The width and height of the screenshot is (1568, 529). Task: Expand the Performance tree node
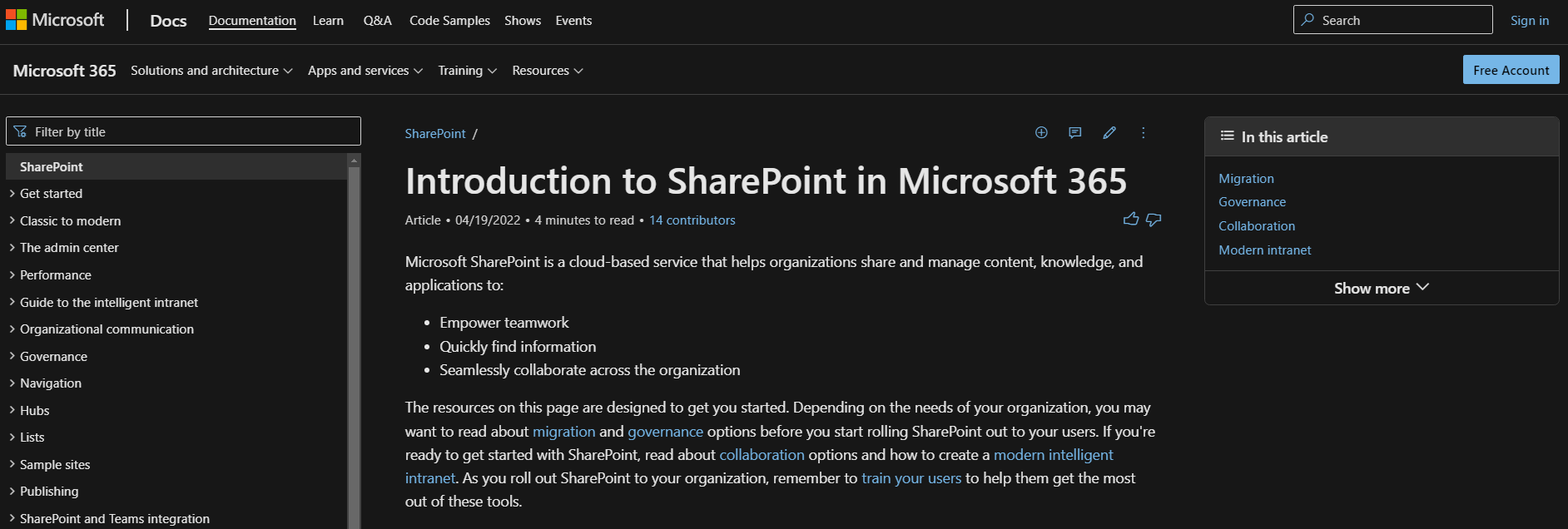click(12, 274)
